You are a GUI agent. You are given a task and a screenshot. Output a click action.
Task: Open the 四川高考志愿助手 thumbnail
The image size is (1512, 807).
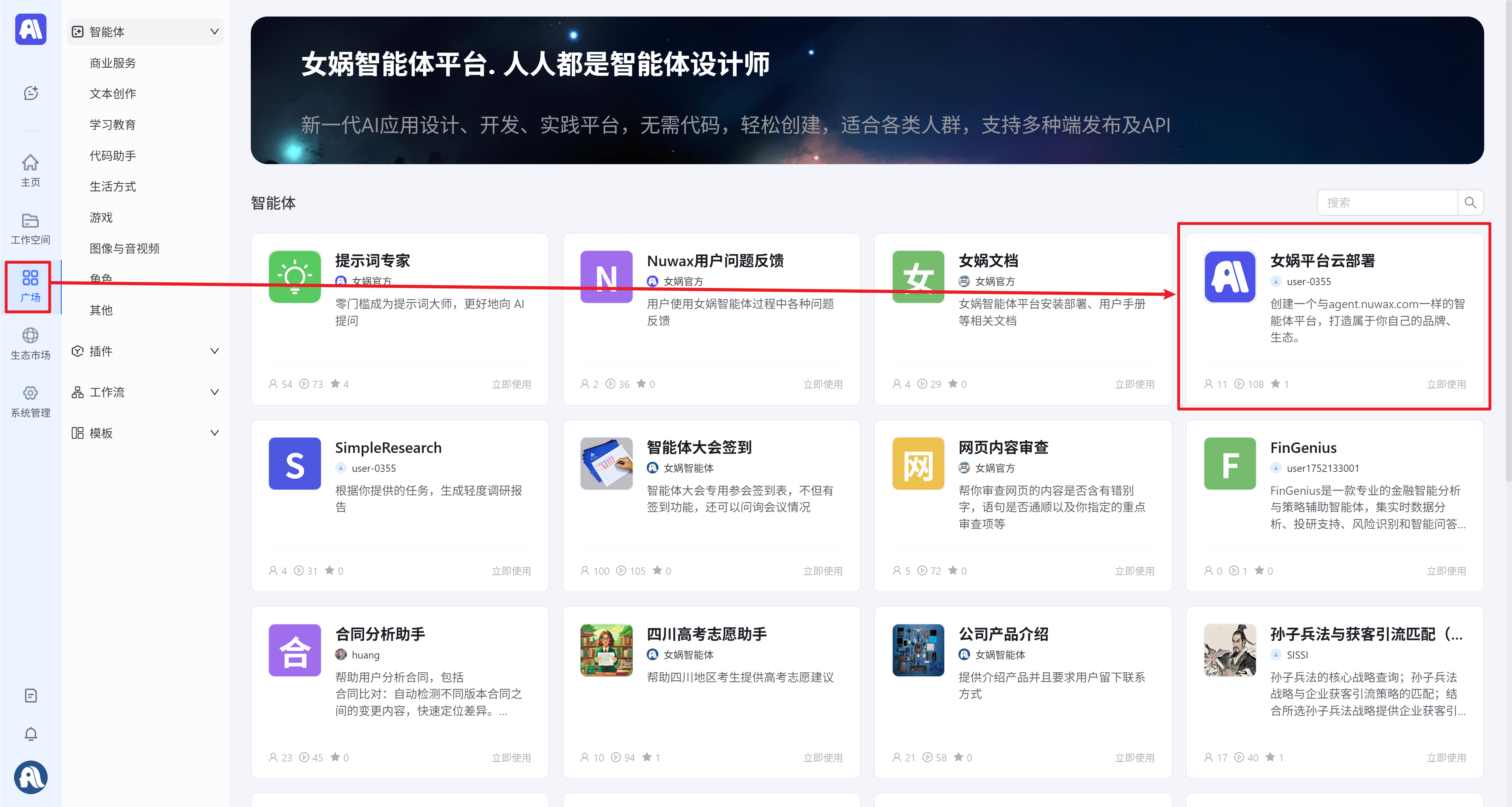(606, 650)
